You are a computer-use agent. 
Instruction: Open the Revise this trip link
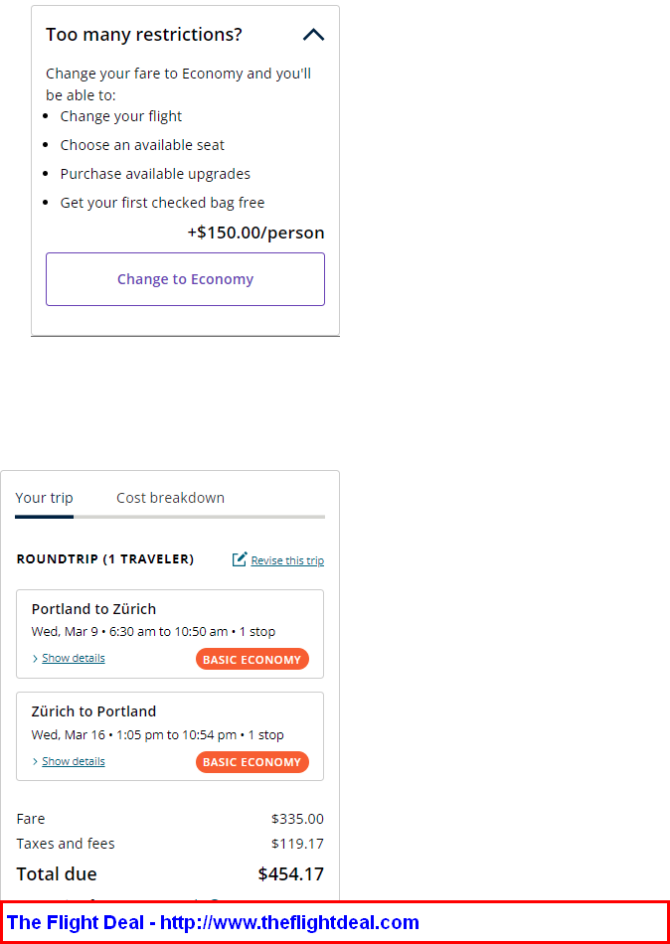point(287,560)
